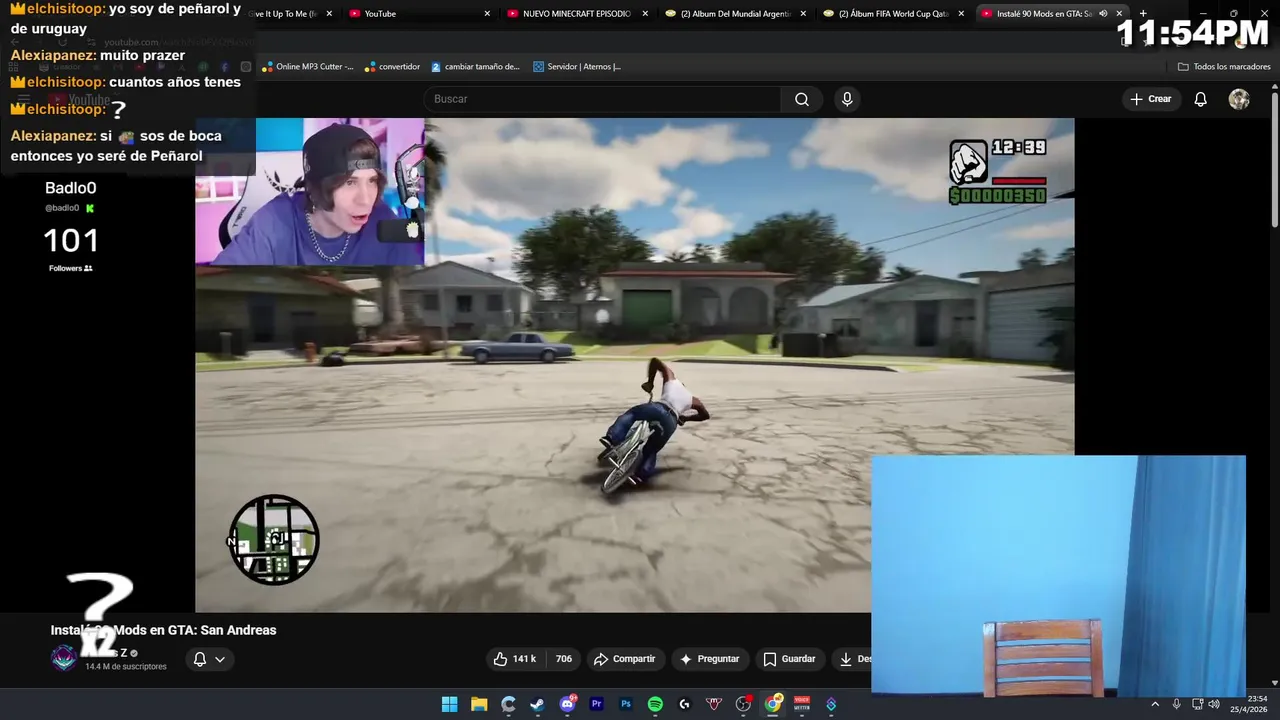This screenshot has height=720, width=1280.
Task: Click the GTA San Andreas video player
Action: click(x=634, y=365)
